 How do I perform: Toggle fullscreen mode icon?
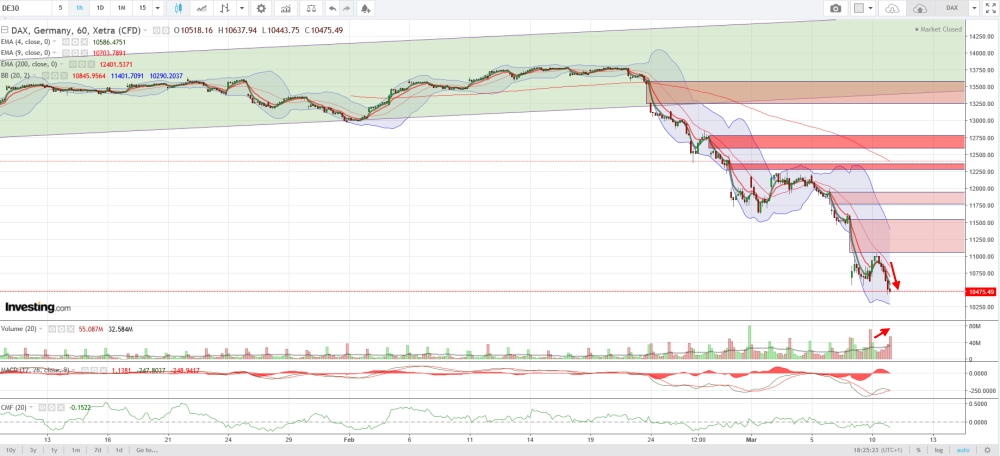coord(990,8)
